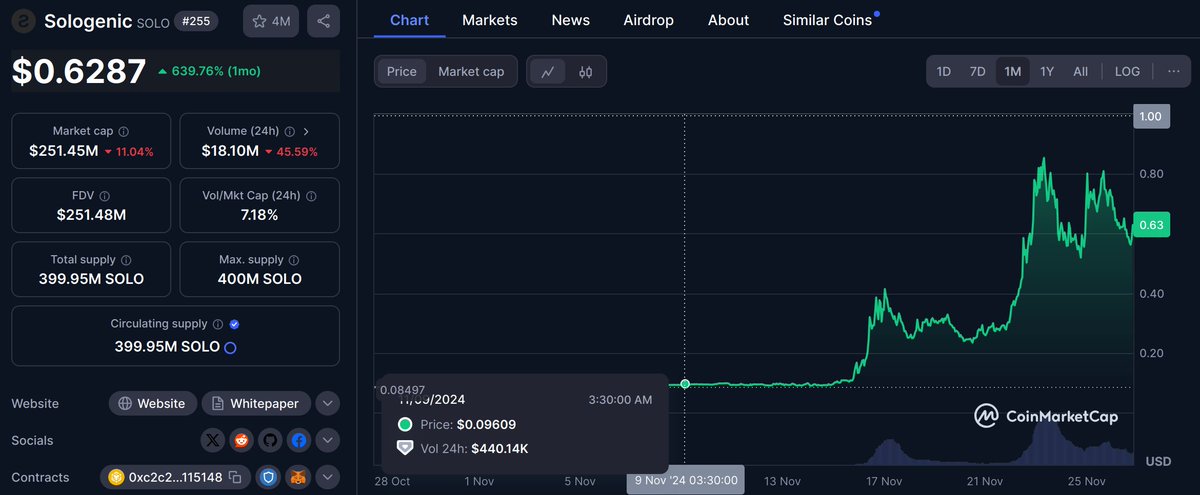Click the chart data point at 9 Nov
This screenshot has width=1200, height=495.
click(x=685, y=384)
